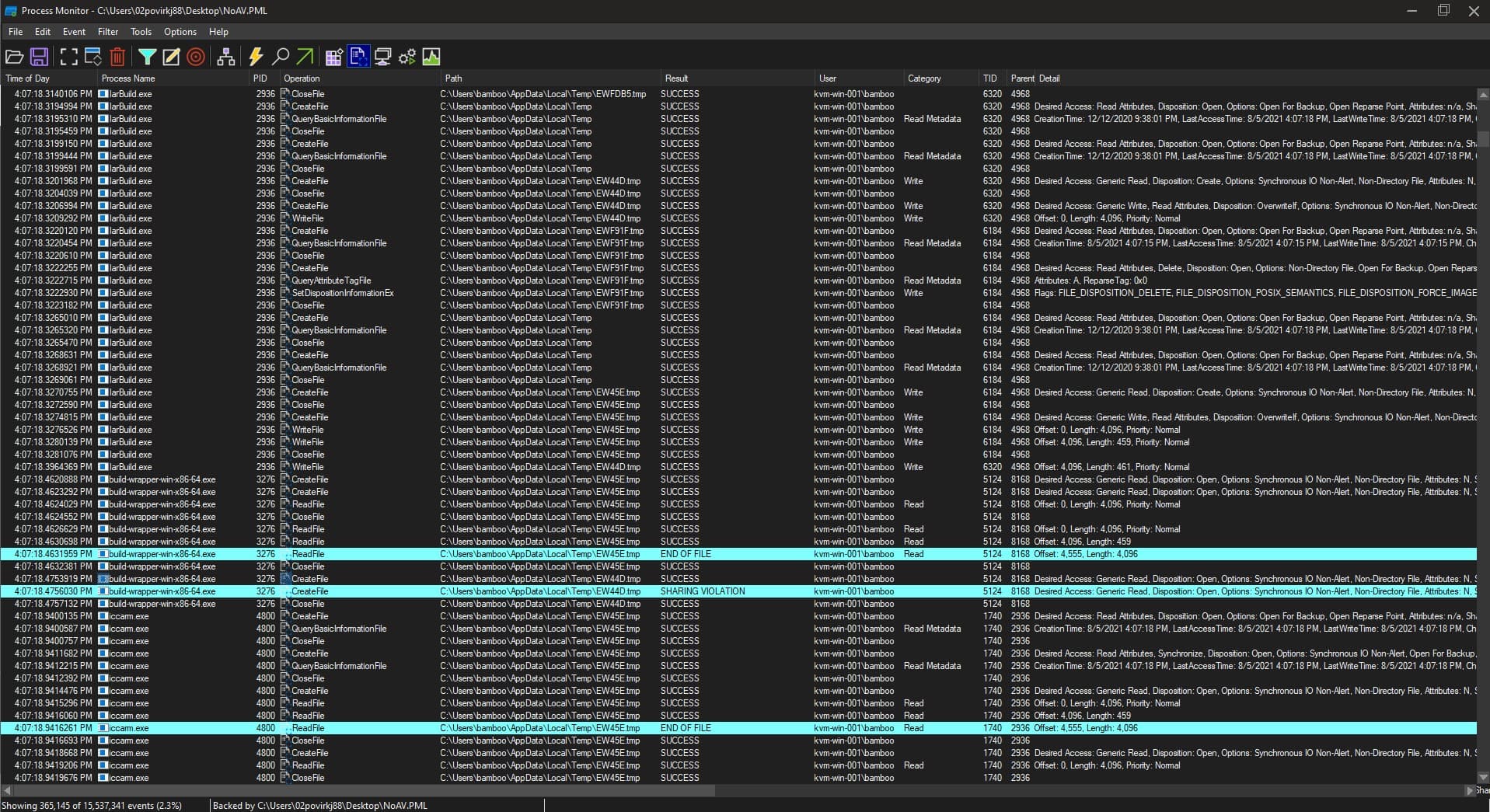Select the 4:07:18.4631959 PM highlighted row
1490x812 pixels.
[738, 554]
